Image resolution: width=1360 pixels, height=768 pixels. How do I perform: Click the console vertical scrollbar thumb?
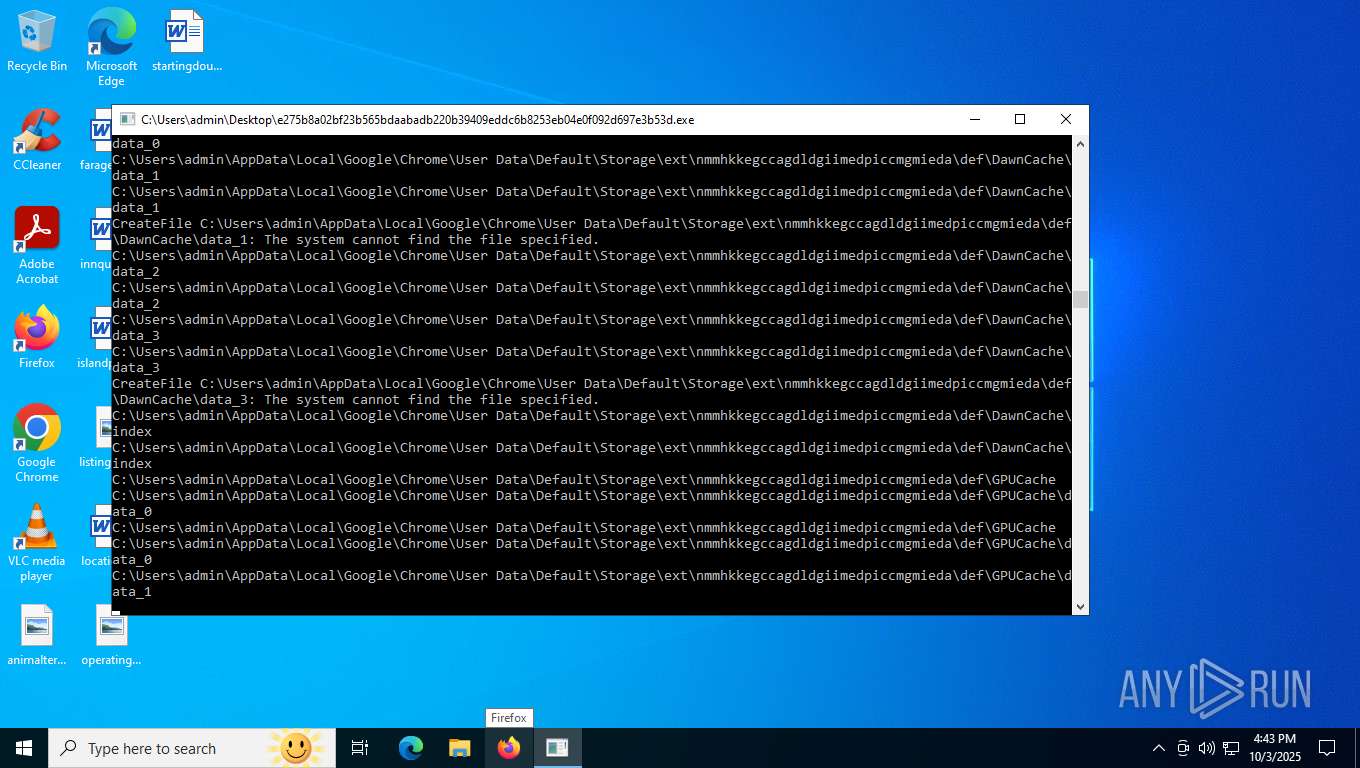pyautogui.click(x=1080, y=300)
